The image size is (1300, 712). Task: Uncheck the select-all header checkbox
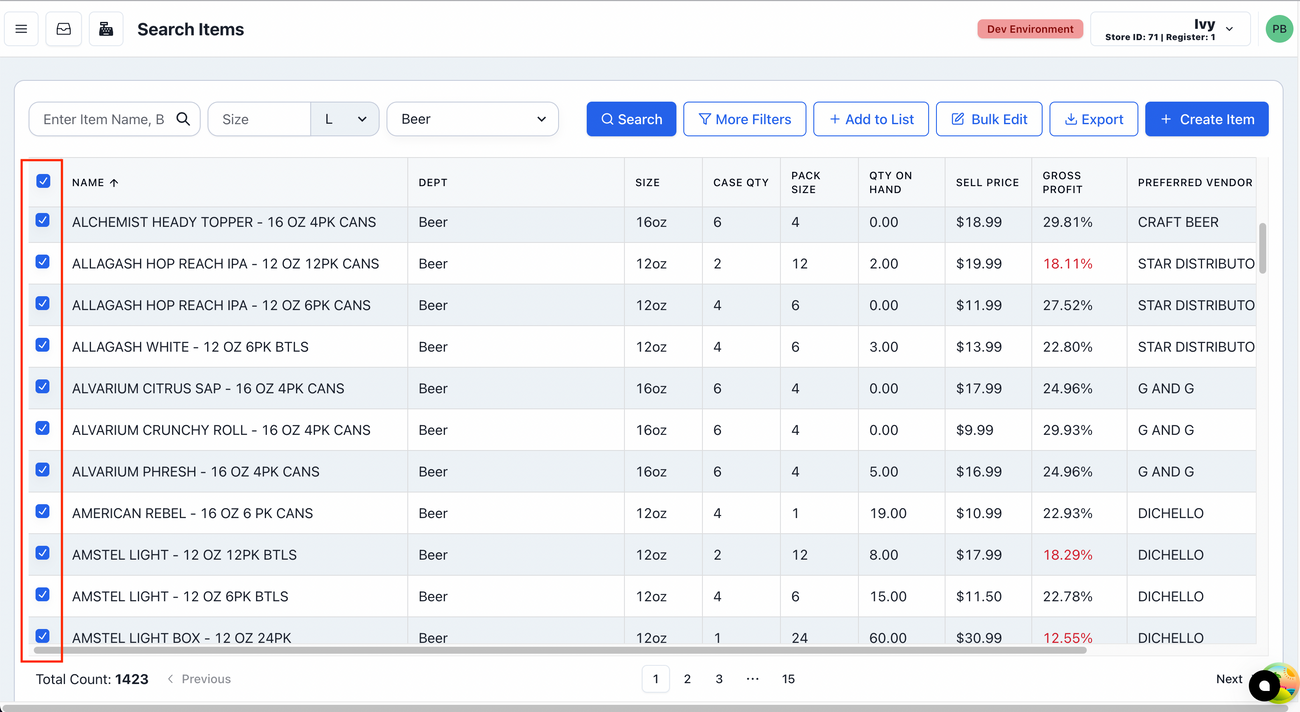(x=43, y=181)
